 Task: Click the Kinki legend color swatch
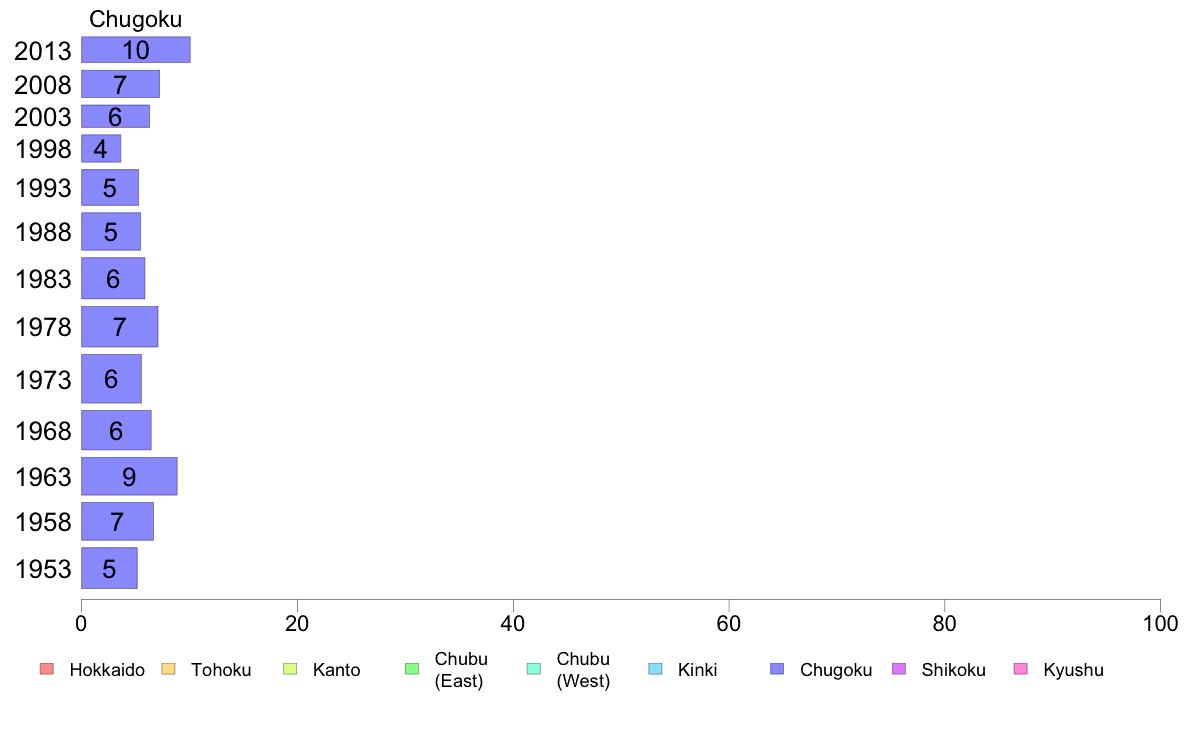tap(655, 669)
